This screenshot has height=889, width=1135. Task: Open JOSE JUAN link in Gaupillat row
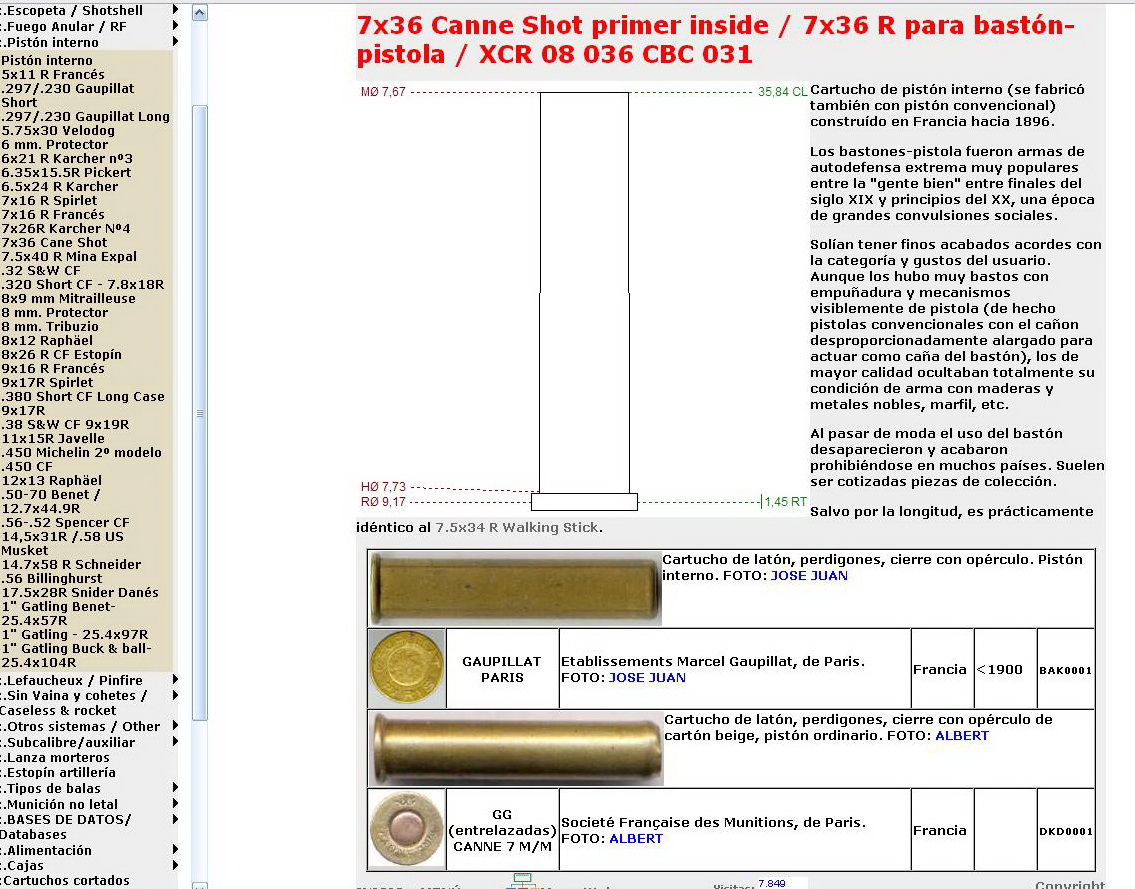point(647,678)
